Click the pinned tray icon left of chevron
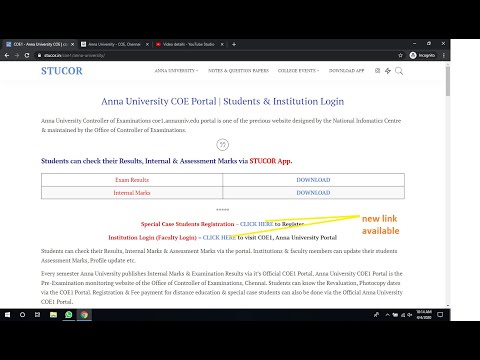This screenshot has height=360, width=480. point(376,315)
